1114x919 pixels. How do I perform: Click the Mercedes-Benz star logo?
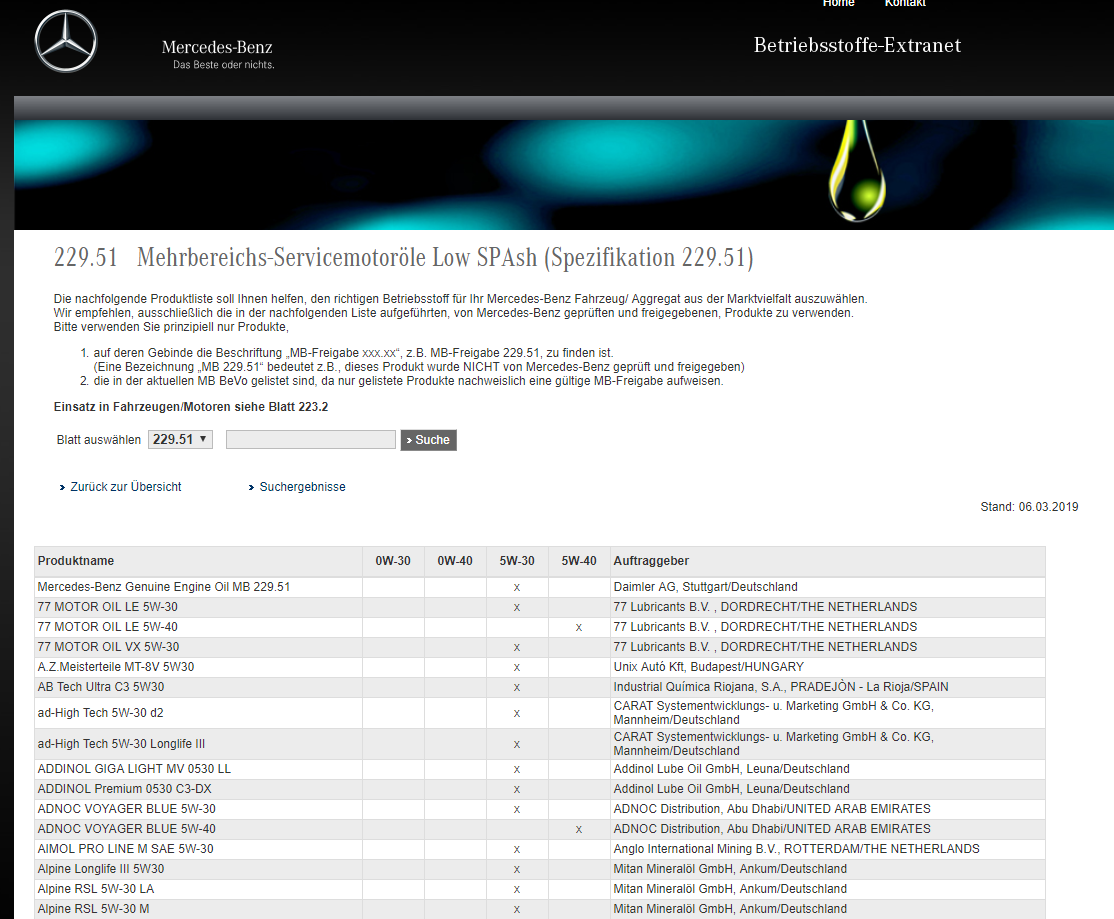tap(65, 41)
